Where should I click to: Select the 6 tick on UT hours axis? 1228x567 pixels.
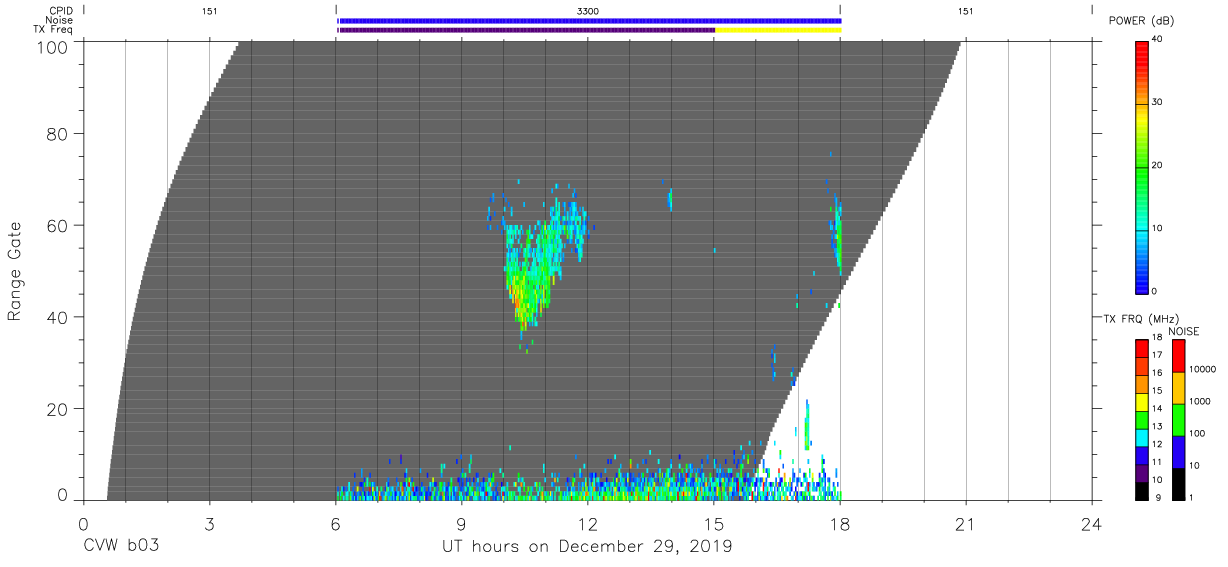click(336, 523)
